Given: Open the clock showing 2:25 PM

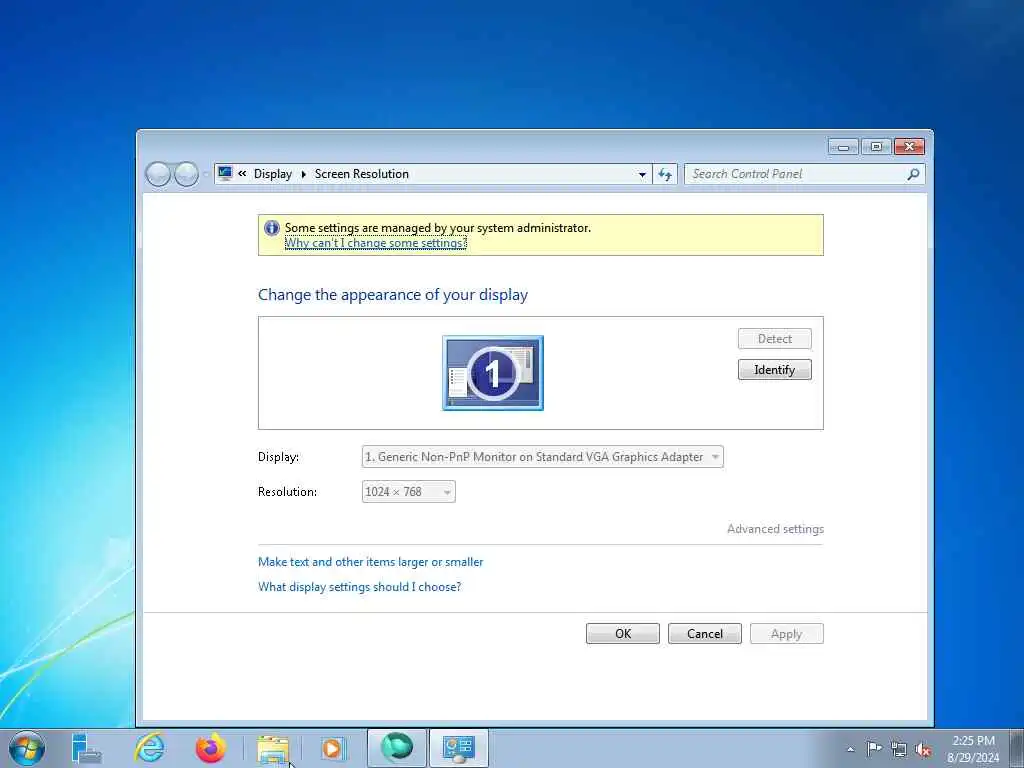Looking at the screenshot, I should (973, 748).
